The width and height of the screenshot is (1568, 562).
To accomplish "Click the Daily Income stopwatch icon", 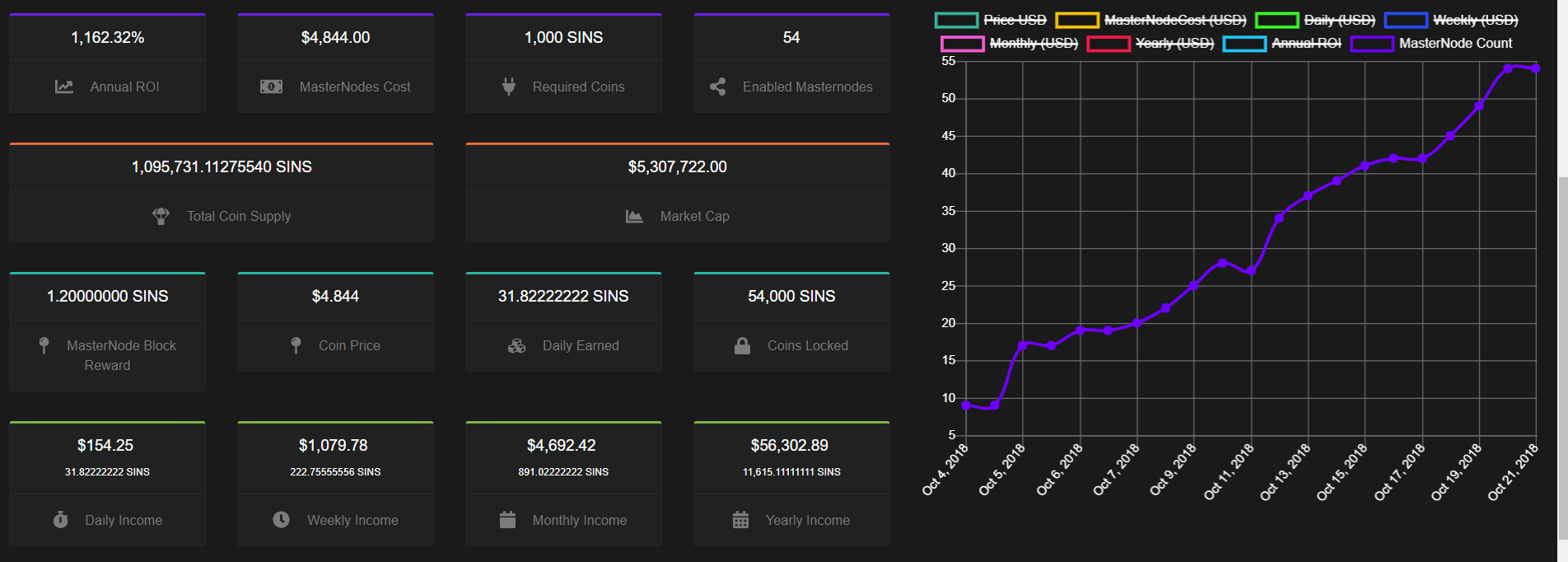I will [x=61, y=520].
